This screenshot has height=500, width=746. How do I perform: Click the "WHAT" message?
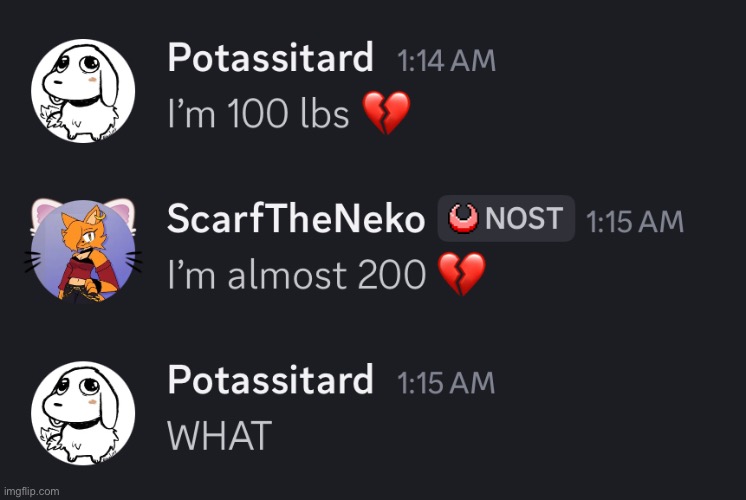pyautogui.click(x=219, y=436)
